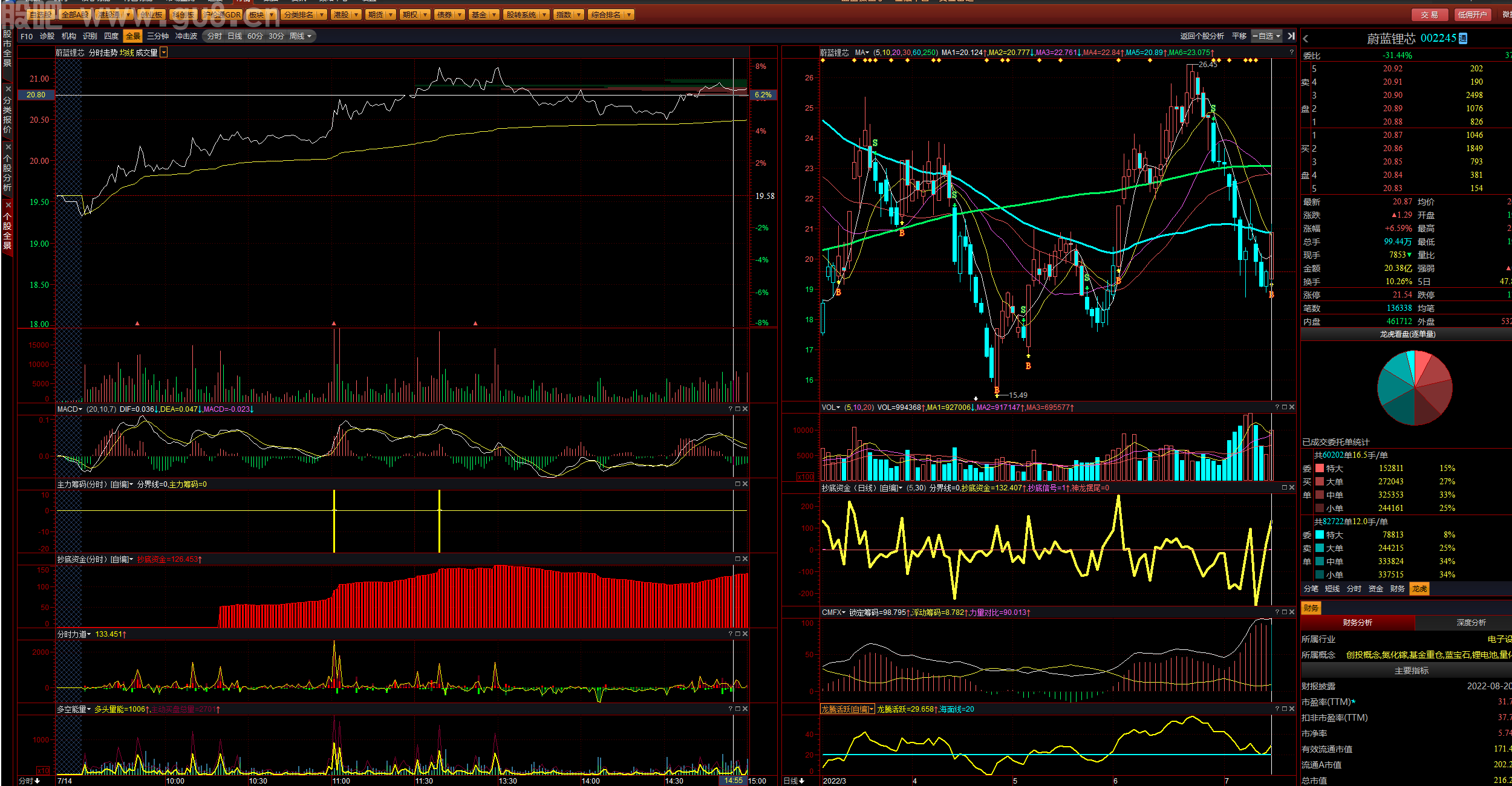Image resolution: width=1512 pixels, height=786 pixels.
Task: Click the 20.80 price marker on intraday chart
Action: coord(36,95)
